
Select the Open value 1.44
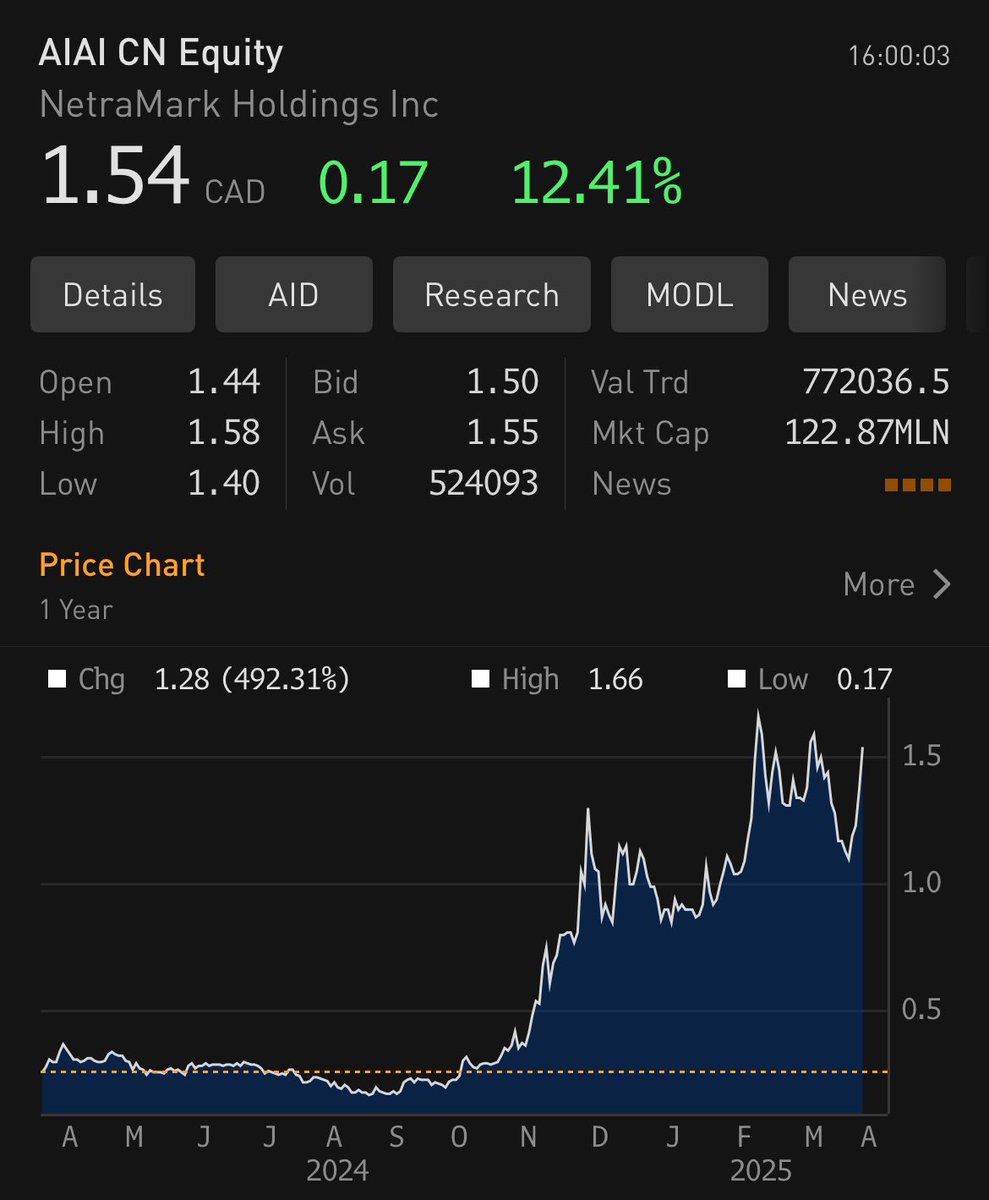coord(224,382)
